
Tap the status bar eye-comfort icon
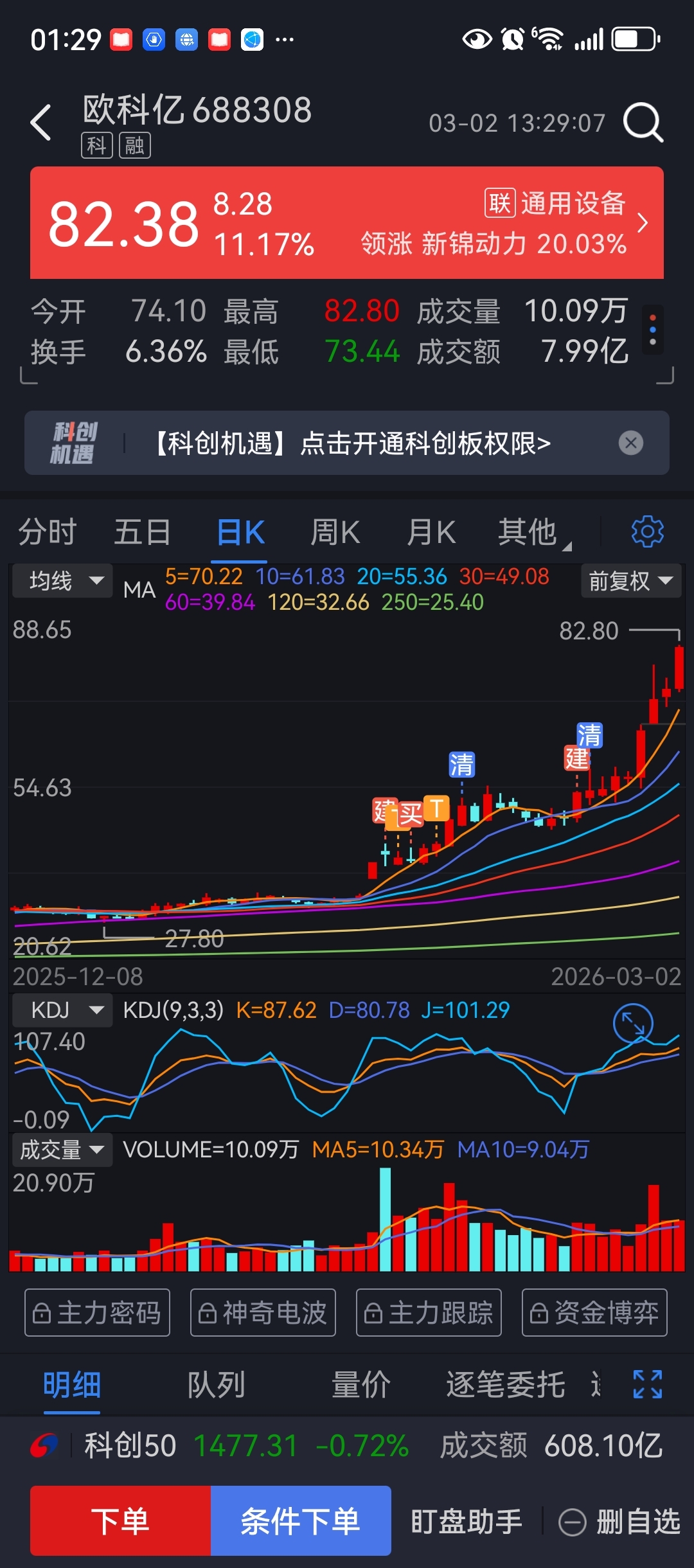point(477,39)
